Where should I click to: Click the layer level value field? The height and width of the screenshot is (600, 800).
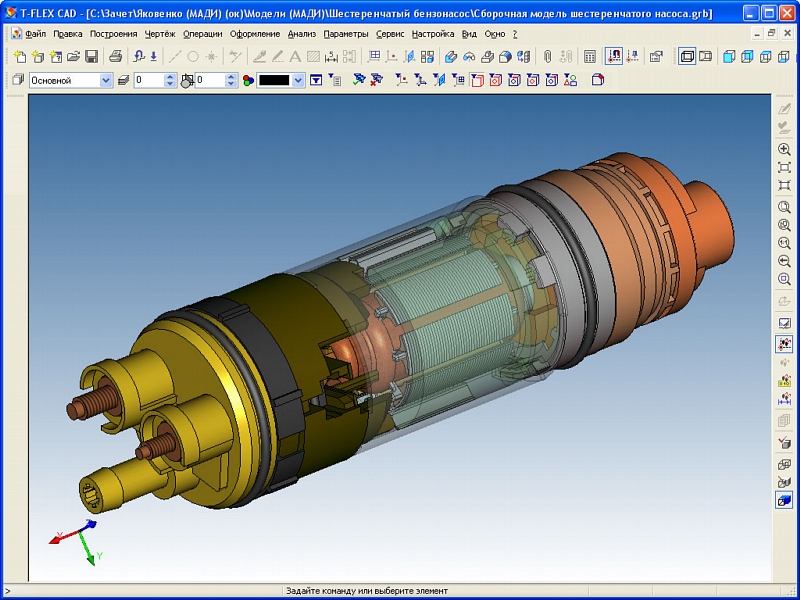pyautogui.click(x=149, y=80)
